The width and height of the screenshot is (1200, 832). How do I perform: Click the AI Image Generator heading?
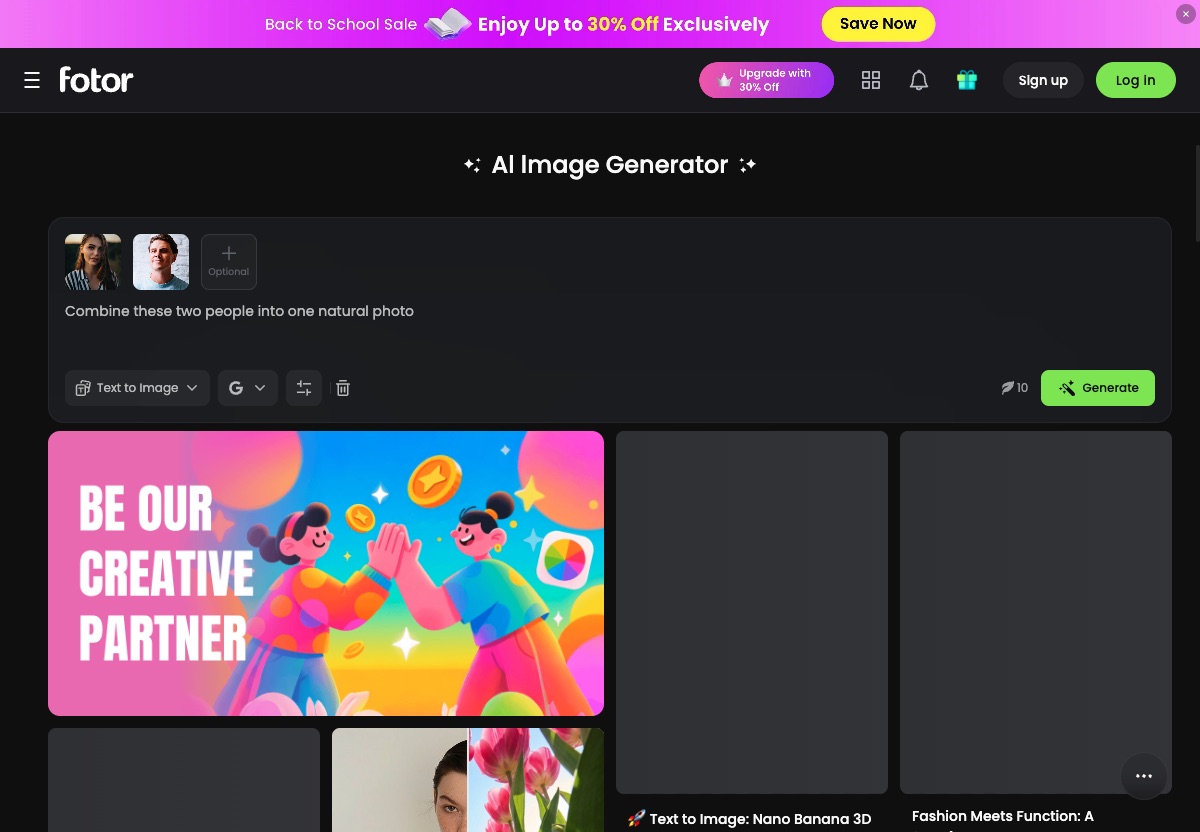pos(610,165)
